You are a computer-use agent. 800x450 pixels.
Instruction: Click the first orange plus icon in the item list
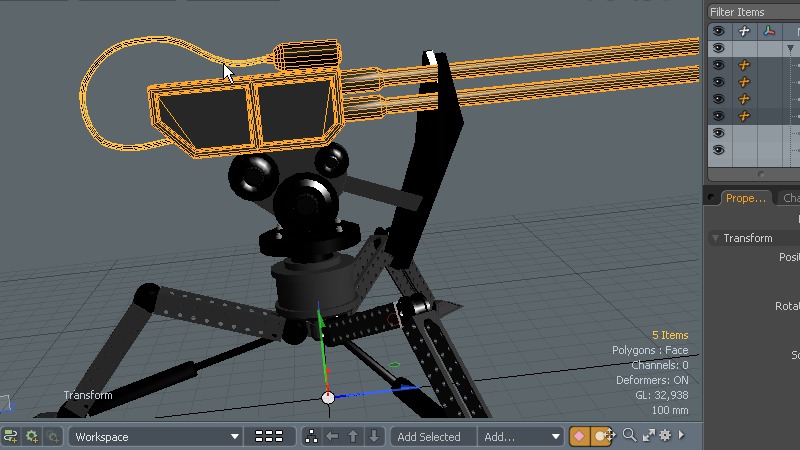click(744, 65)
